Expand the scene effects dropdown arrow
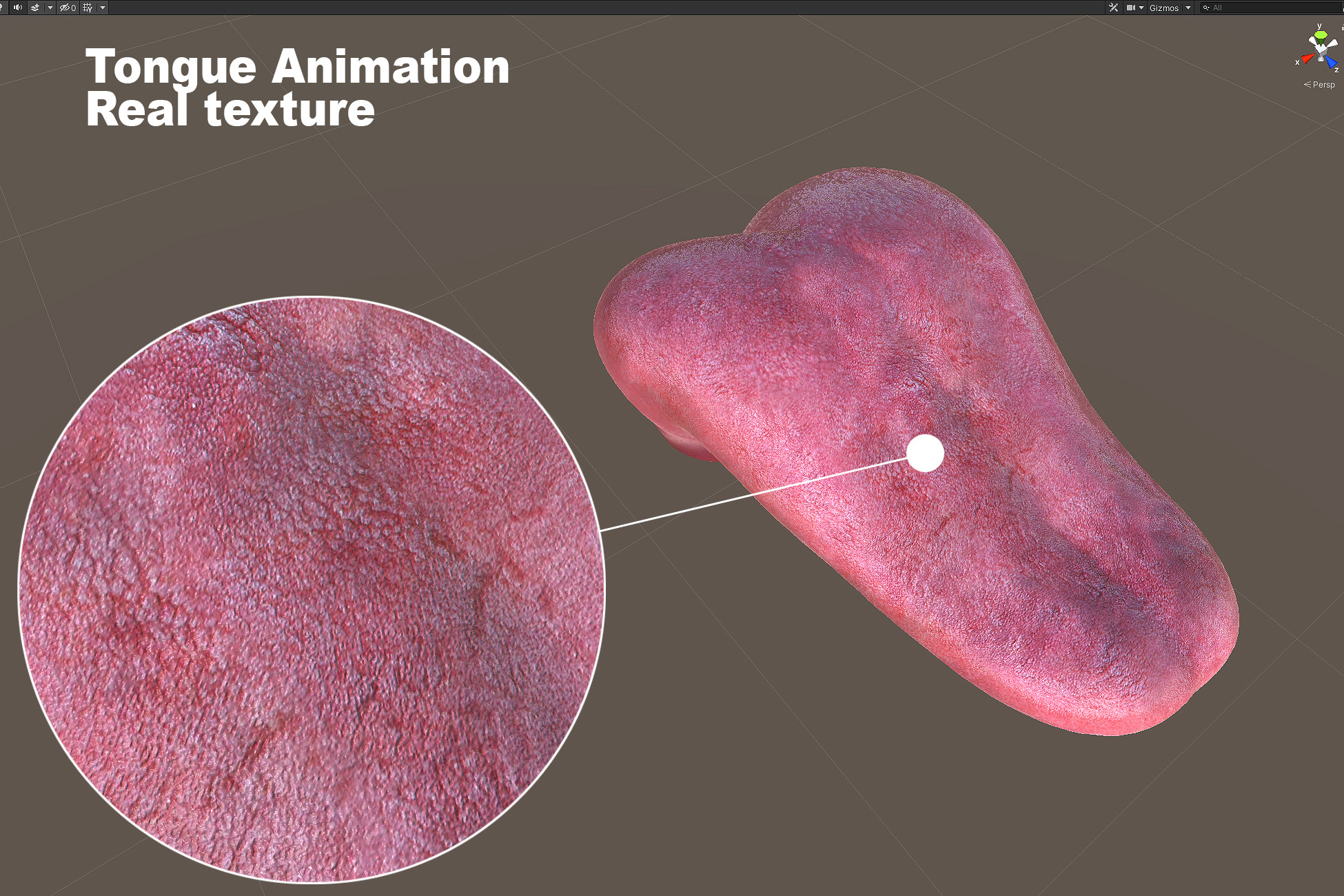The height and width of the screenshot is (896, 1344). (x=50, y=8)
